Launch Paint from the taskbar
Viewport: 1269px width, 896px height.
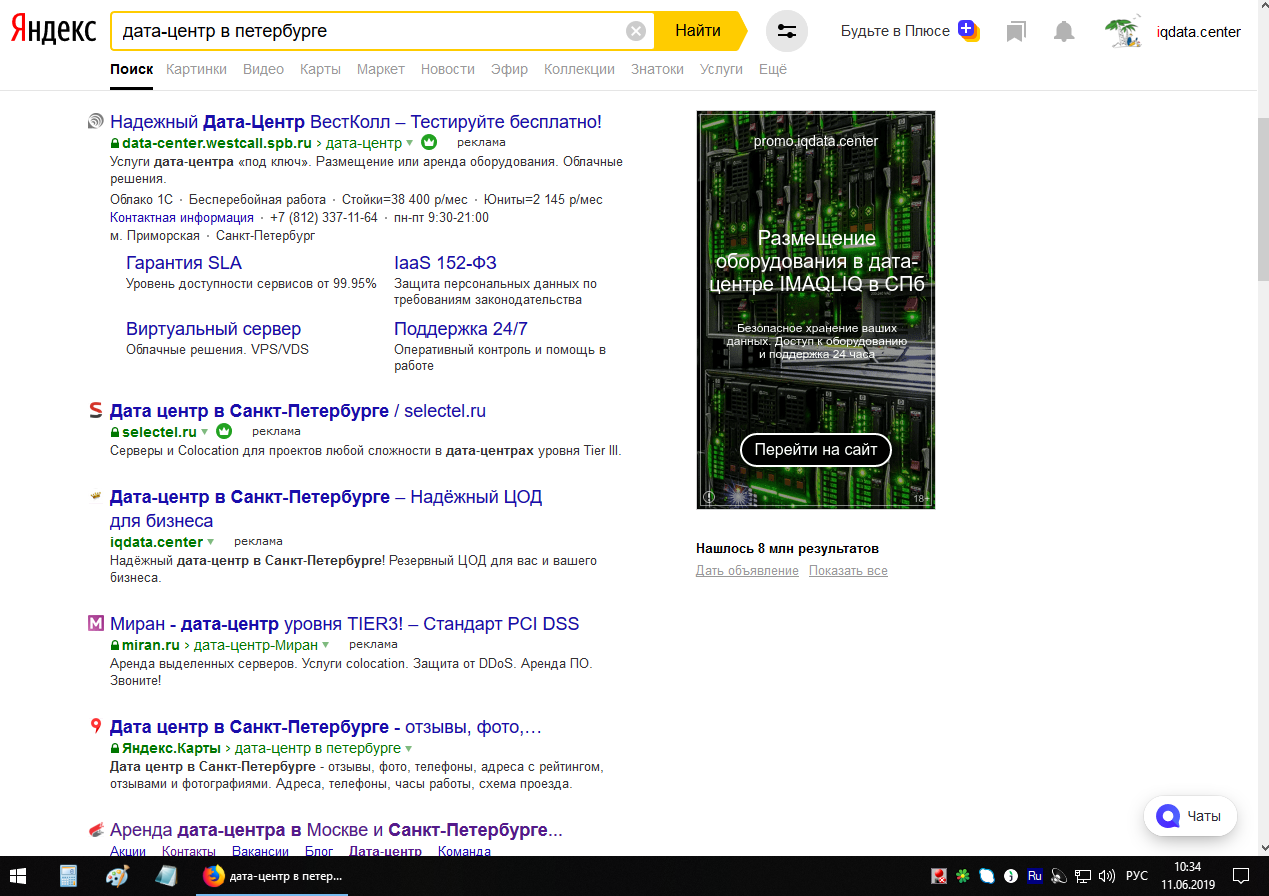pyautogui.click(x=117, y=876)
